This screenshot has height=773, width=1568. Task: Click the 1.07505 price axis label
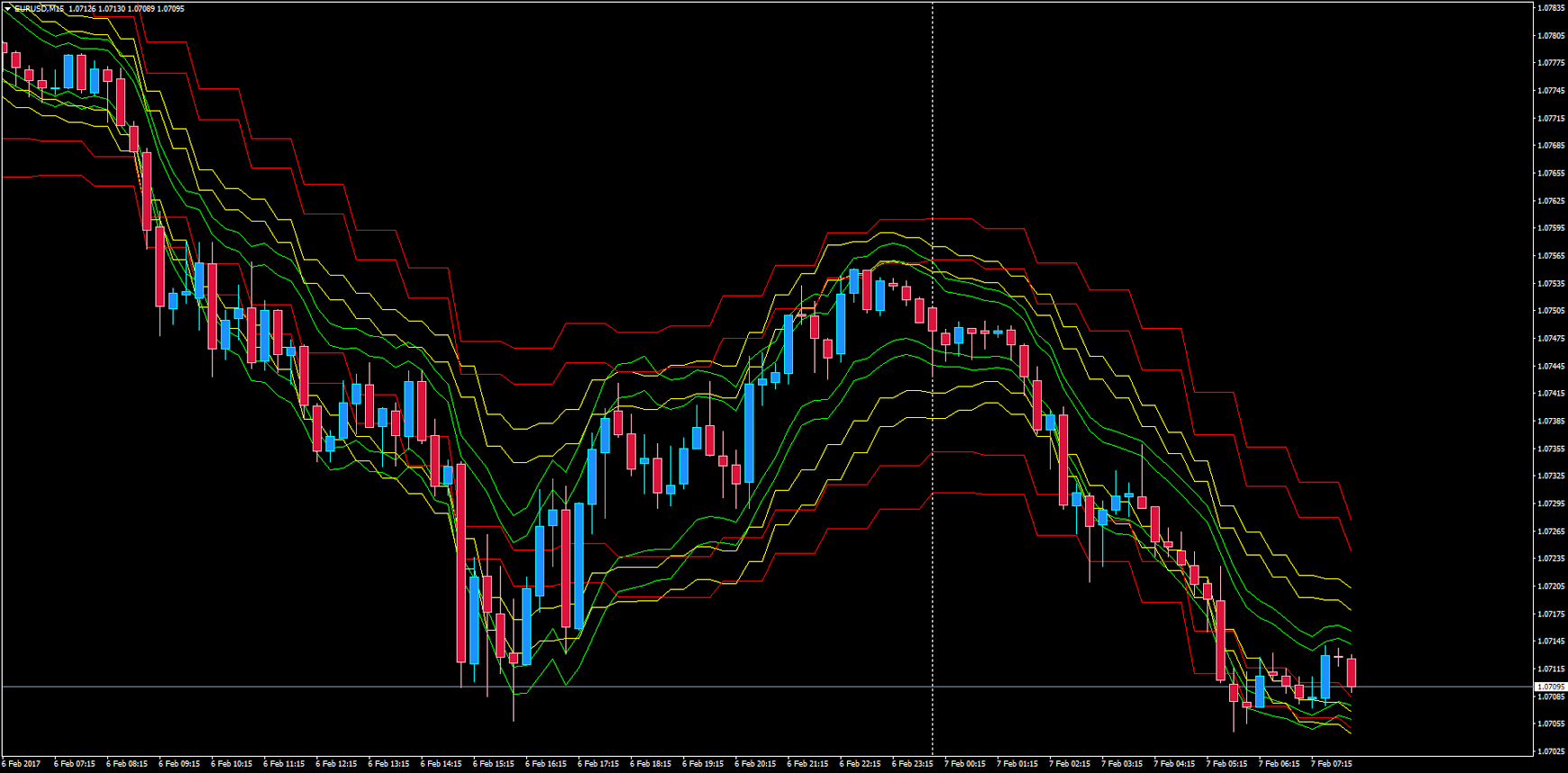(x=1550, y=311)
